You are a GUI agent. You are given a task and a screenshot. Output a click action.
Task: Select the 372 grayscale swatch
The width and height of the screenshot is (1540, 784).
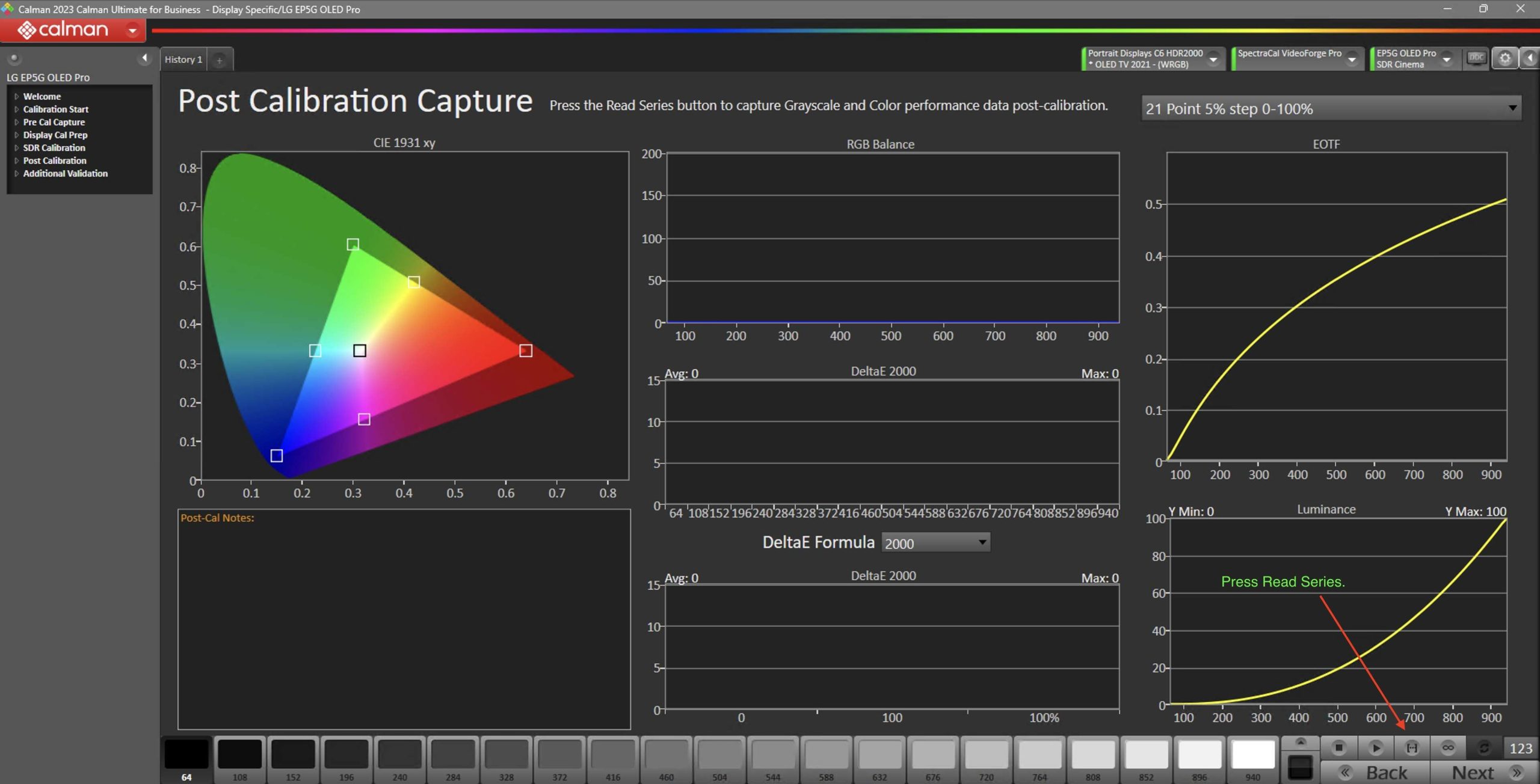click(559, 759)
